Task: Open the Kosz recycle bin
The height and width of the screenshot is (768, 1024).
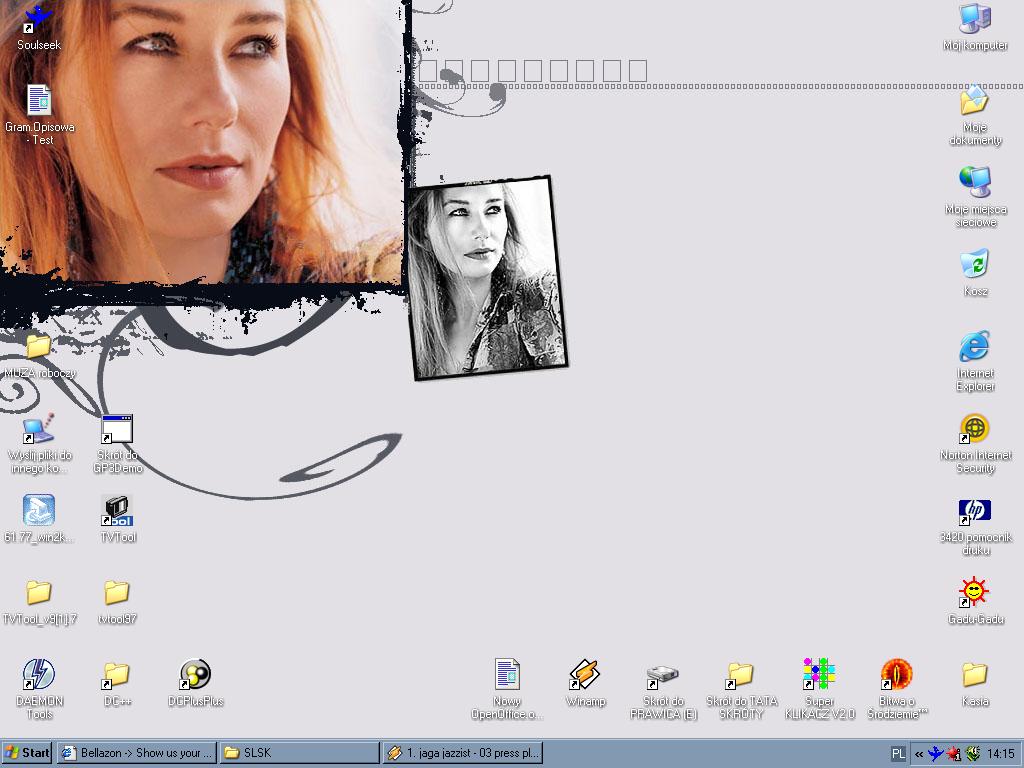Action: tap(974, 265)
